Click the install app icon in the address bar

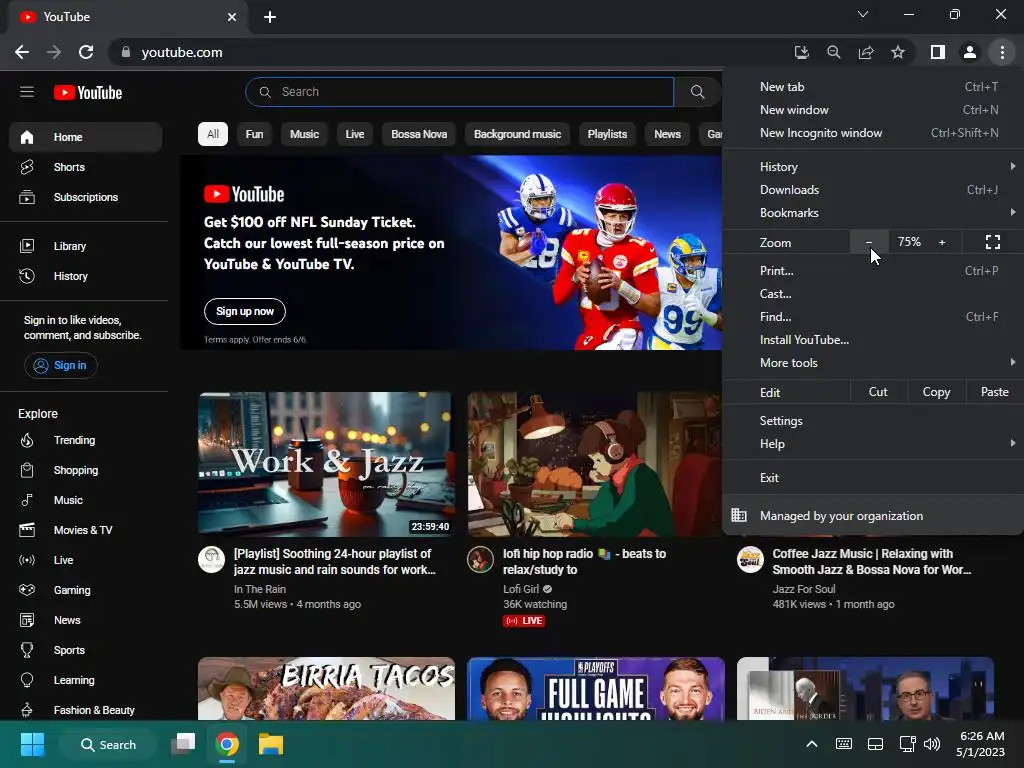pyautogui.click(x=801, y=52)
